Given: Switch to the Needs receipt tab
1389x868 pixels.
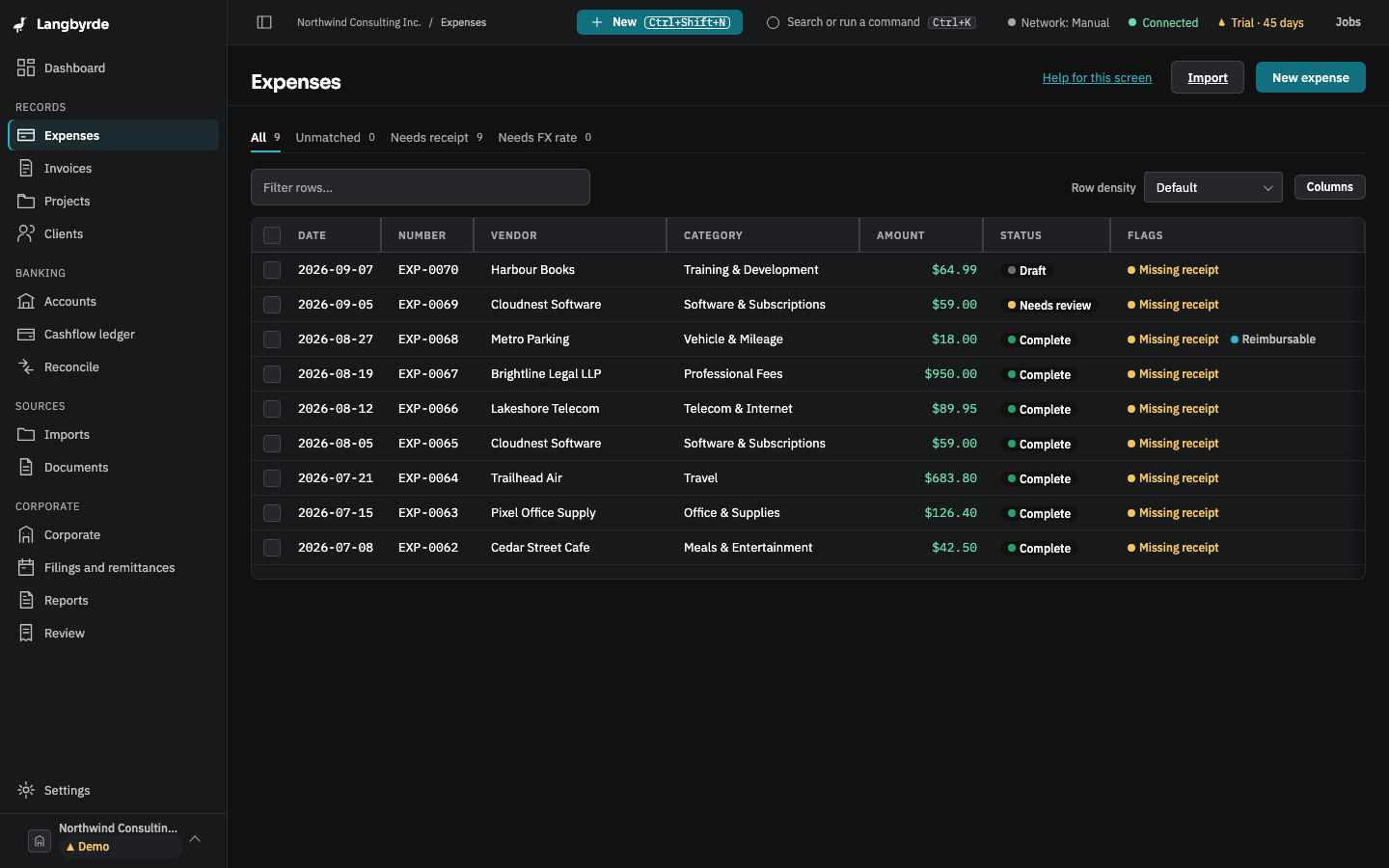Looking at the screenshot, I should click(x=436, y=138).
